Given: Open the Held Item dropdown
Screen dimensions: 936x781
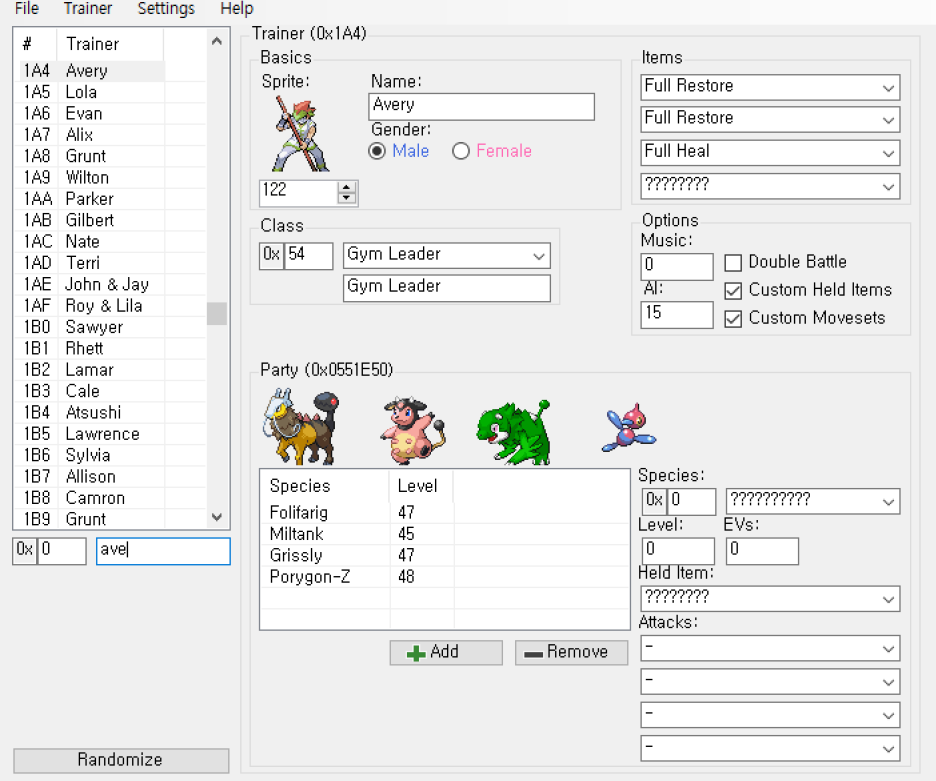Looking at the screenshot, I should [888, 599].
